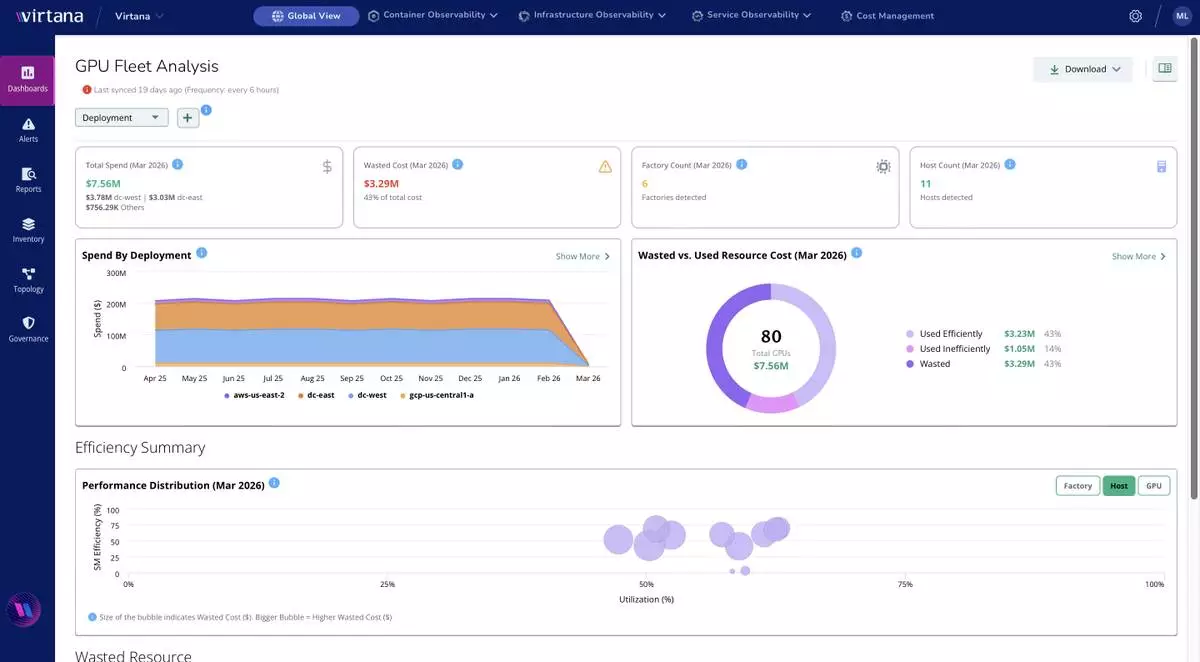Click the plus add filter button
Screen dimensions: 1200x662
pyautogui.click(x=188, y=118)
